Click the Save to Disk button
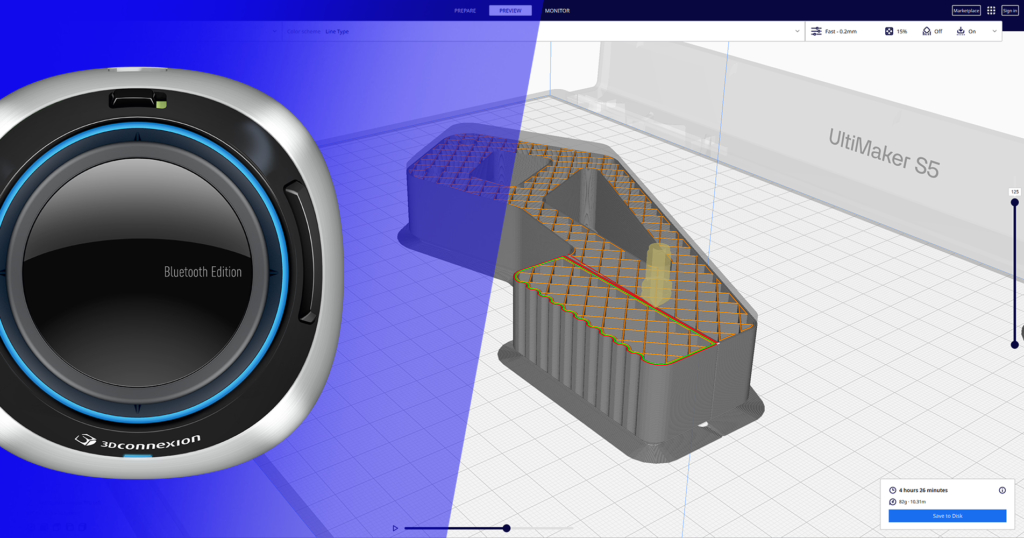This screenshot has width=1024, height=538. pyautogui.click(x=947, y=516)
